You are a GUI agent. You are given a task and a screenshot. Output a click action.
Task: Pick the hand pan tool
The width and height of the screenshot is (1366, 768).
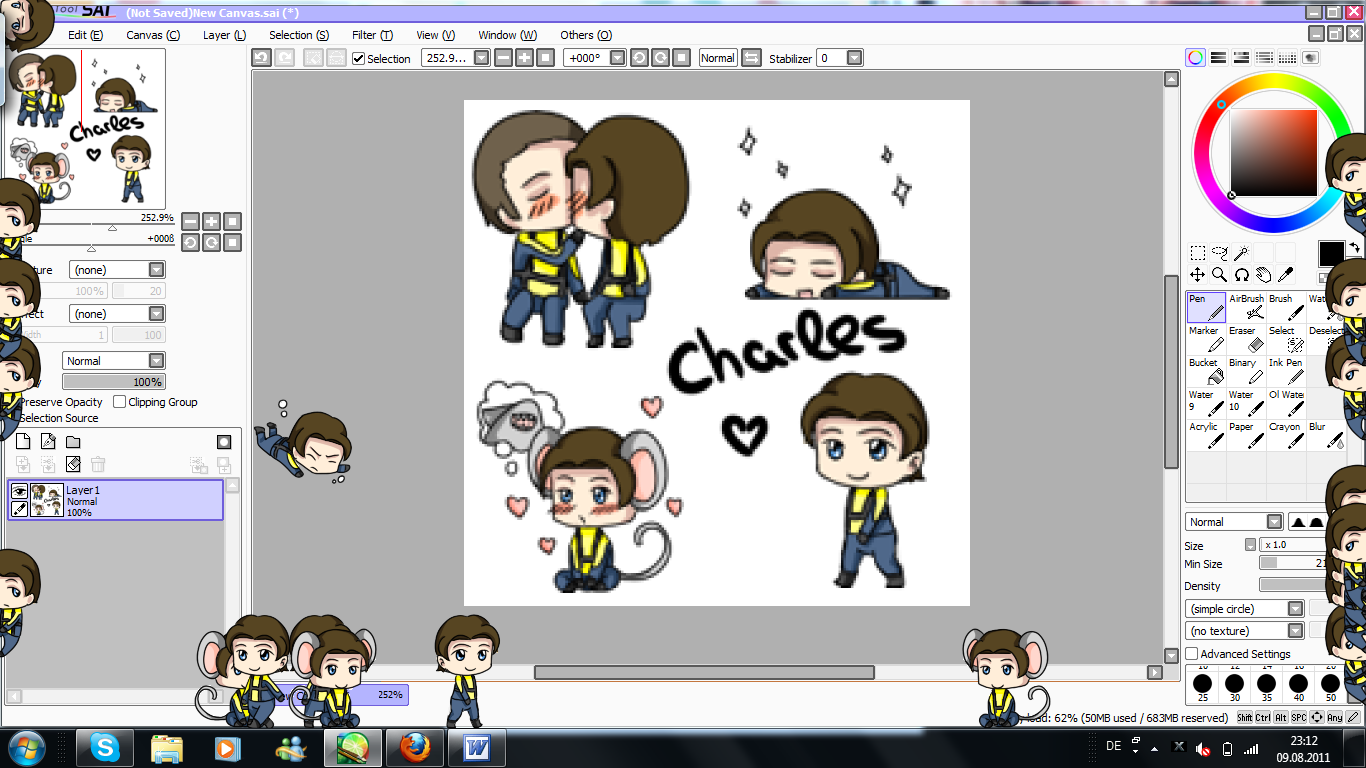[1264, 275]
